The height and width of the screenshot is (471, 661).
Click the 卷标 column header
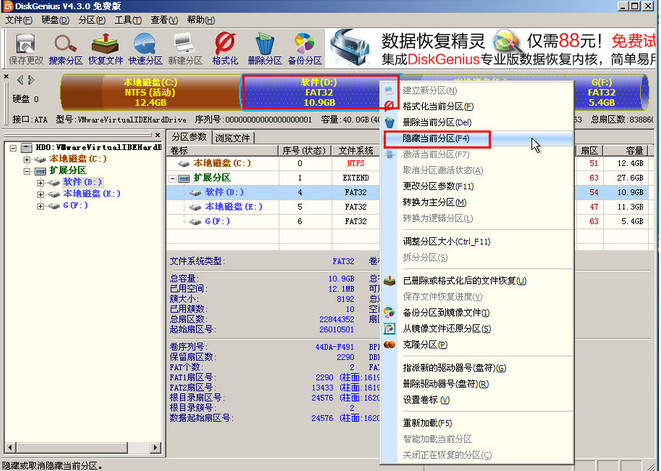[x=223, y=151]
